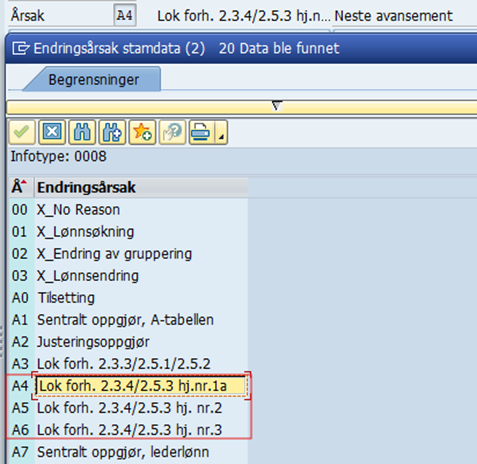This screenshot has height=464, width=477.
Task: Click code cell A0 in list
Action: pyautogui.click(x=20, y=298)
